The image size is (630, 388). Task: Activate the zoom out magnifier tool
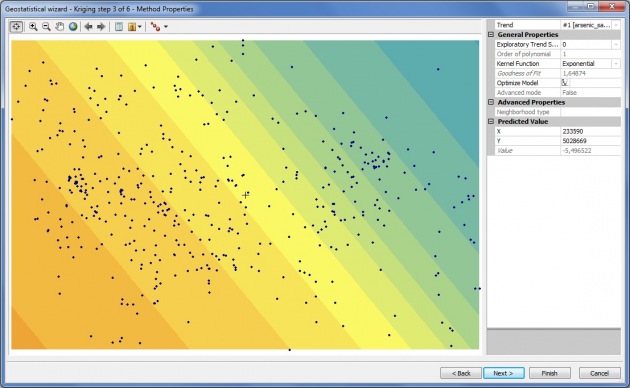click(46, 27)
